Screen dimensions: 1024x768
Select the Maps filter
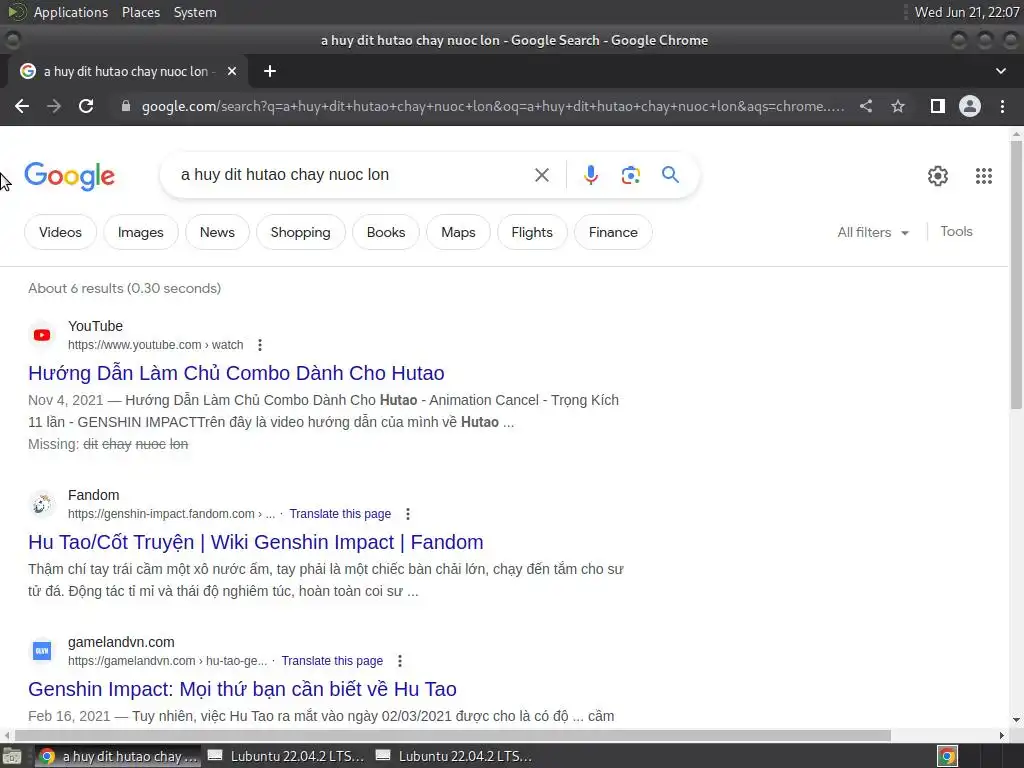tap(458, 232)
